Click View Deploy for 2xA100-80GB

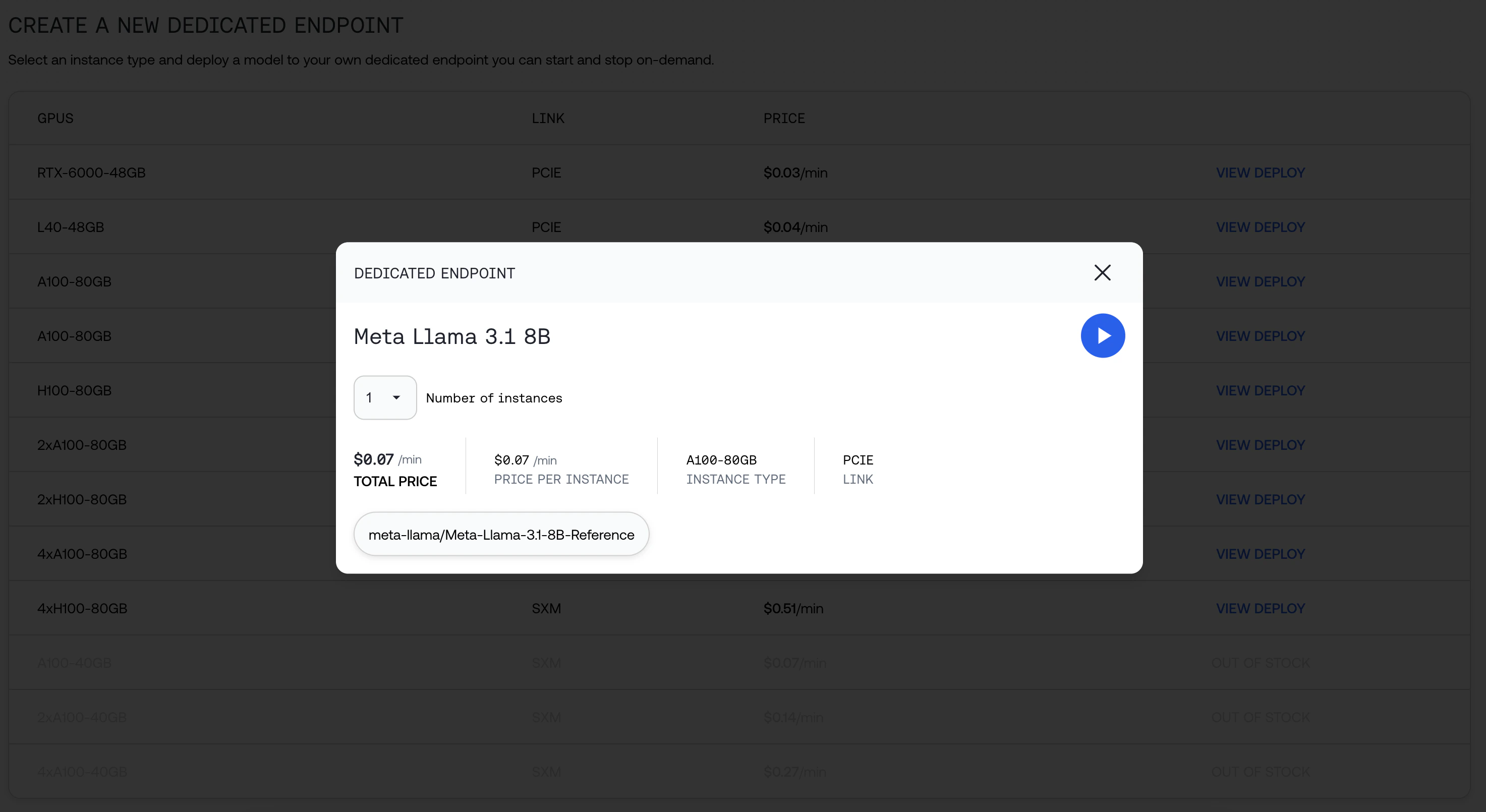[x=1260, y=445]
